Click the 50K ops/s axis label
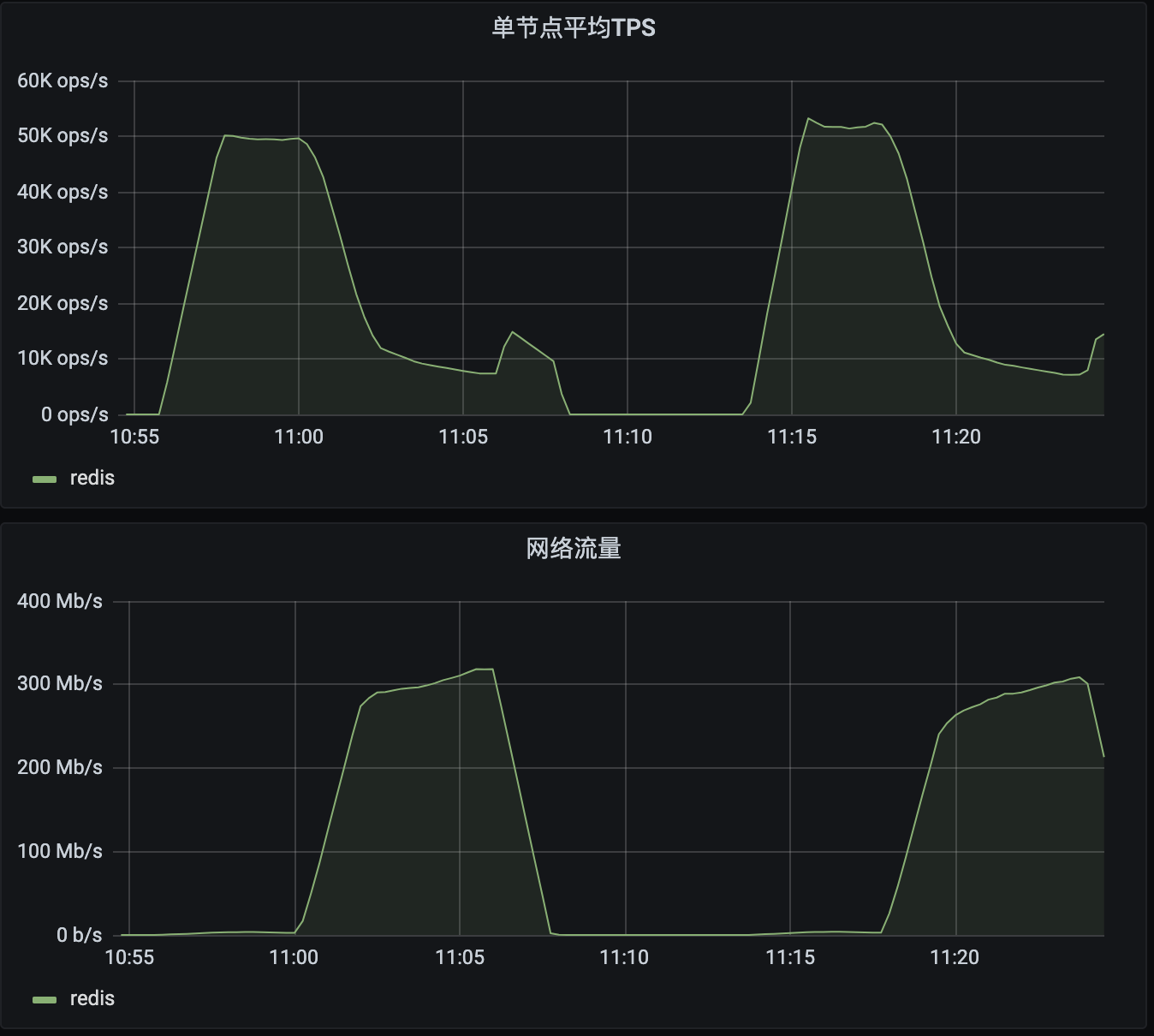Viewport: 1154px width, 1036px height. [62, 136]
